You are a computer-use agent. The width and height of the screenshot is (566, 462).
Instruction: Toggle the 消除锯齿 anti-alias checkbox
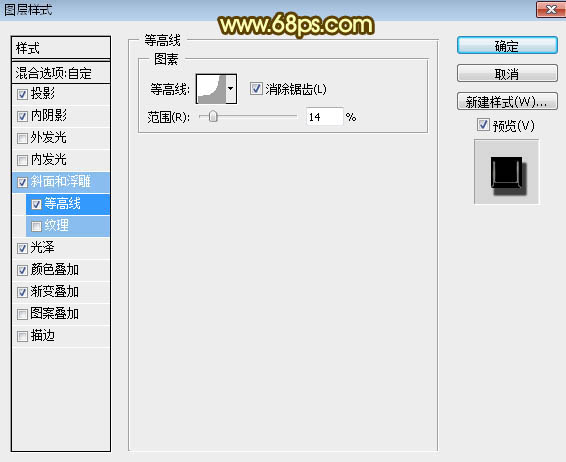click(256, 88)
